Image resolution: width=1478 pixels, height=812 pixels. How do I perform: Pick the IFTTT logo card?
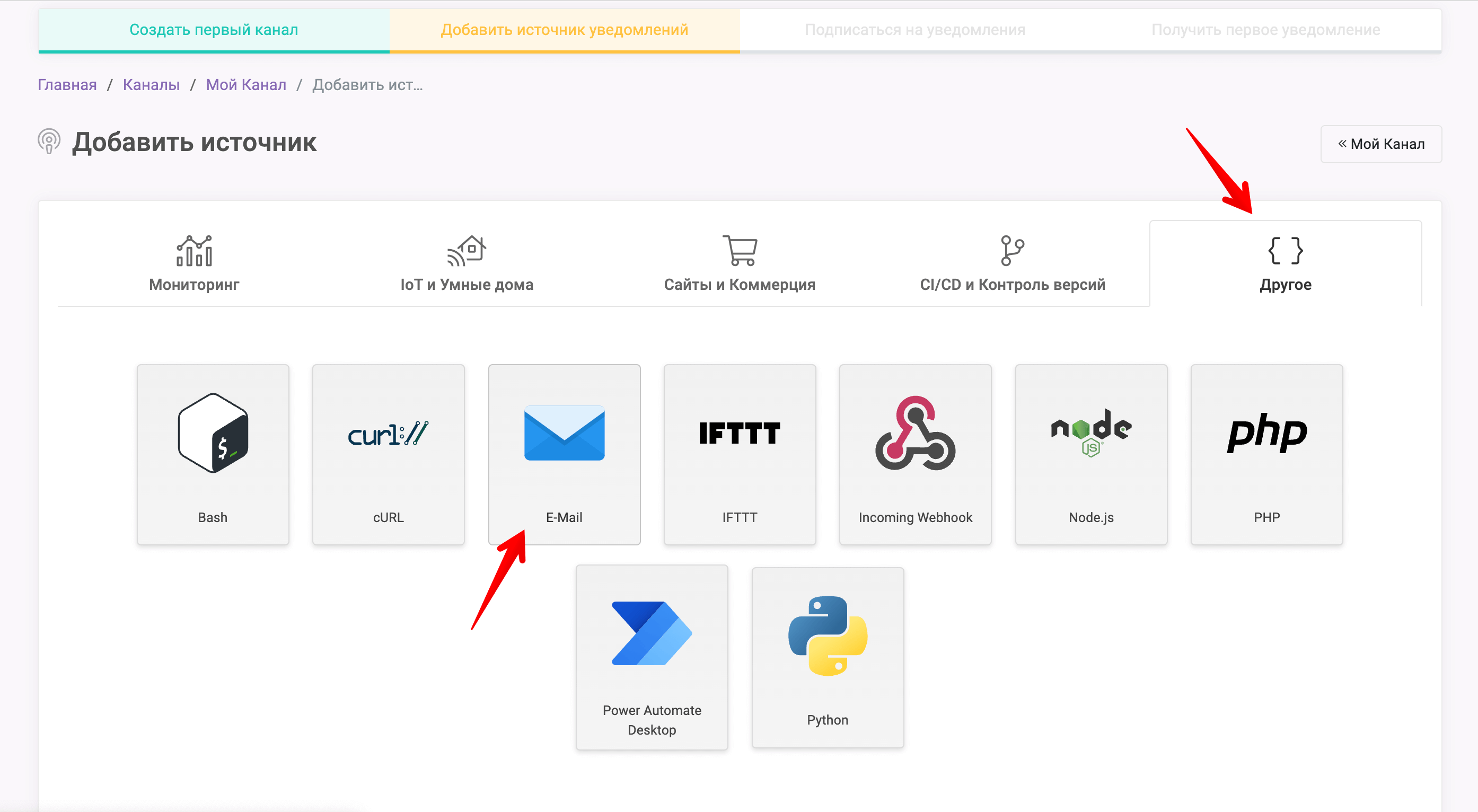click(x=740, y=433)
